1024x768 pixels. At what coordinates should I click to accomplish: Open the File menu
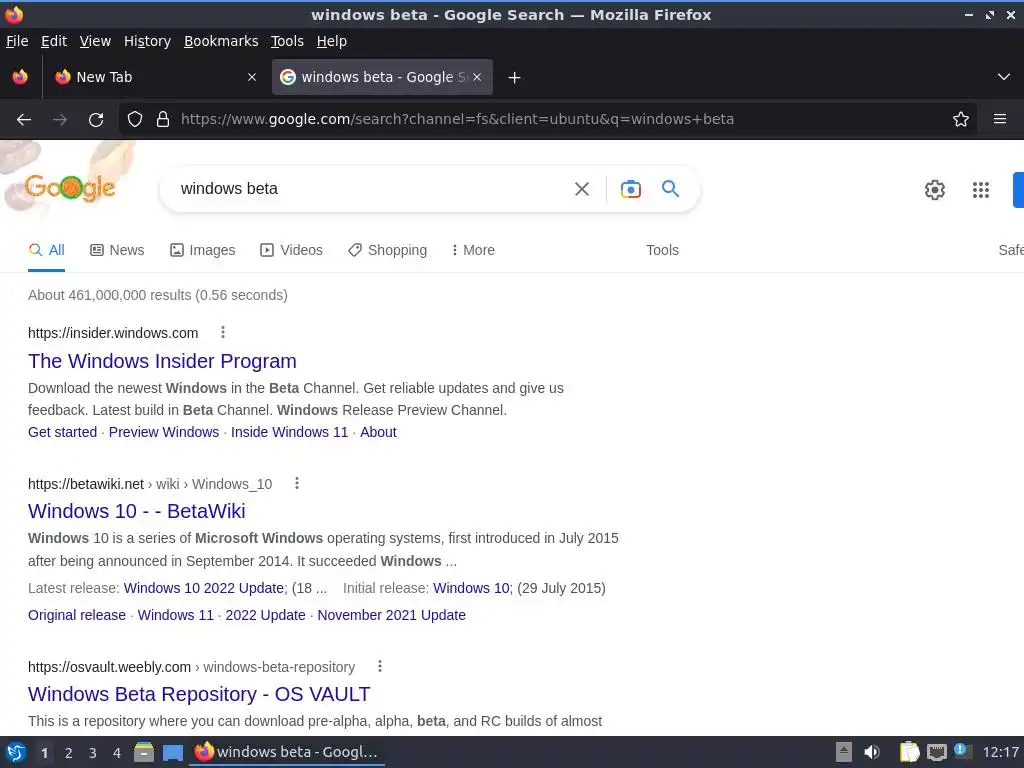coord(17,41)
